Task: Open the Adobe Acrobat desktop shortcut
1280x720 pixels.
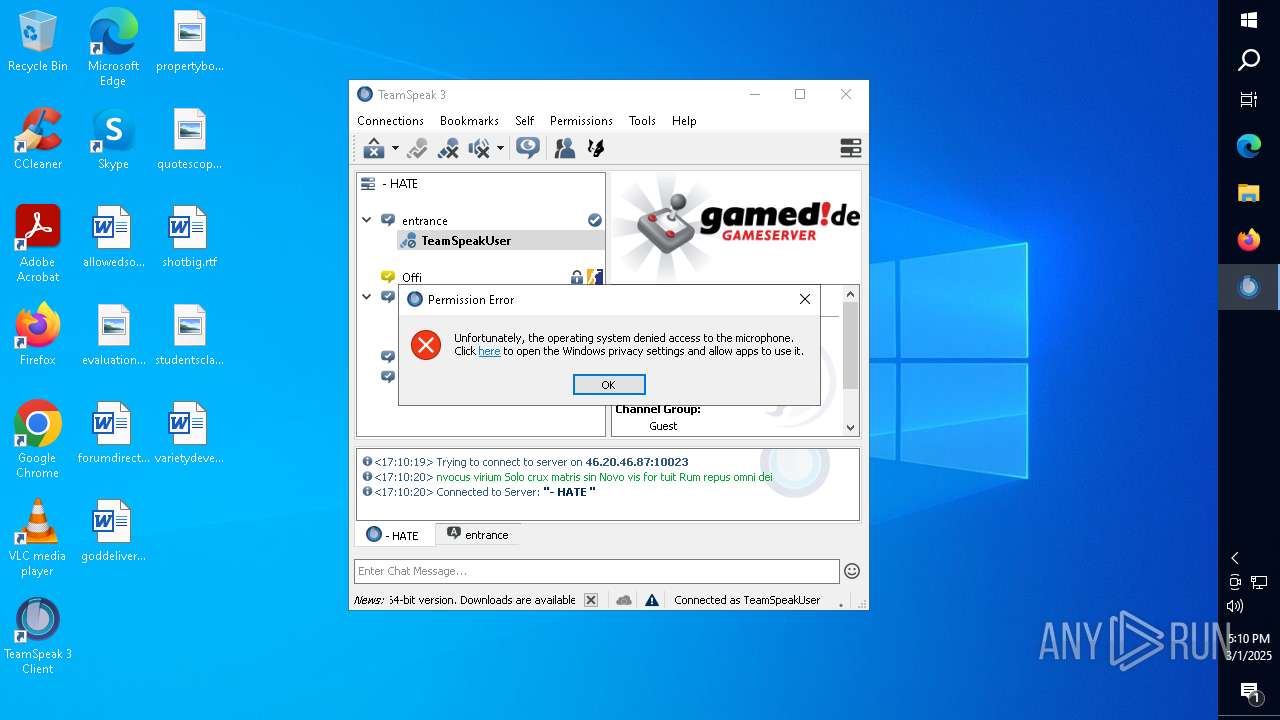Action: click(38, 244)
